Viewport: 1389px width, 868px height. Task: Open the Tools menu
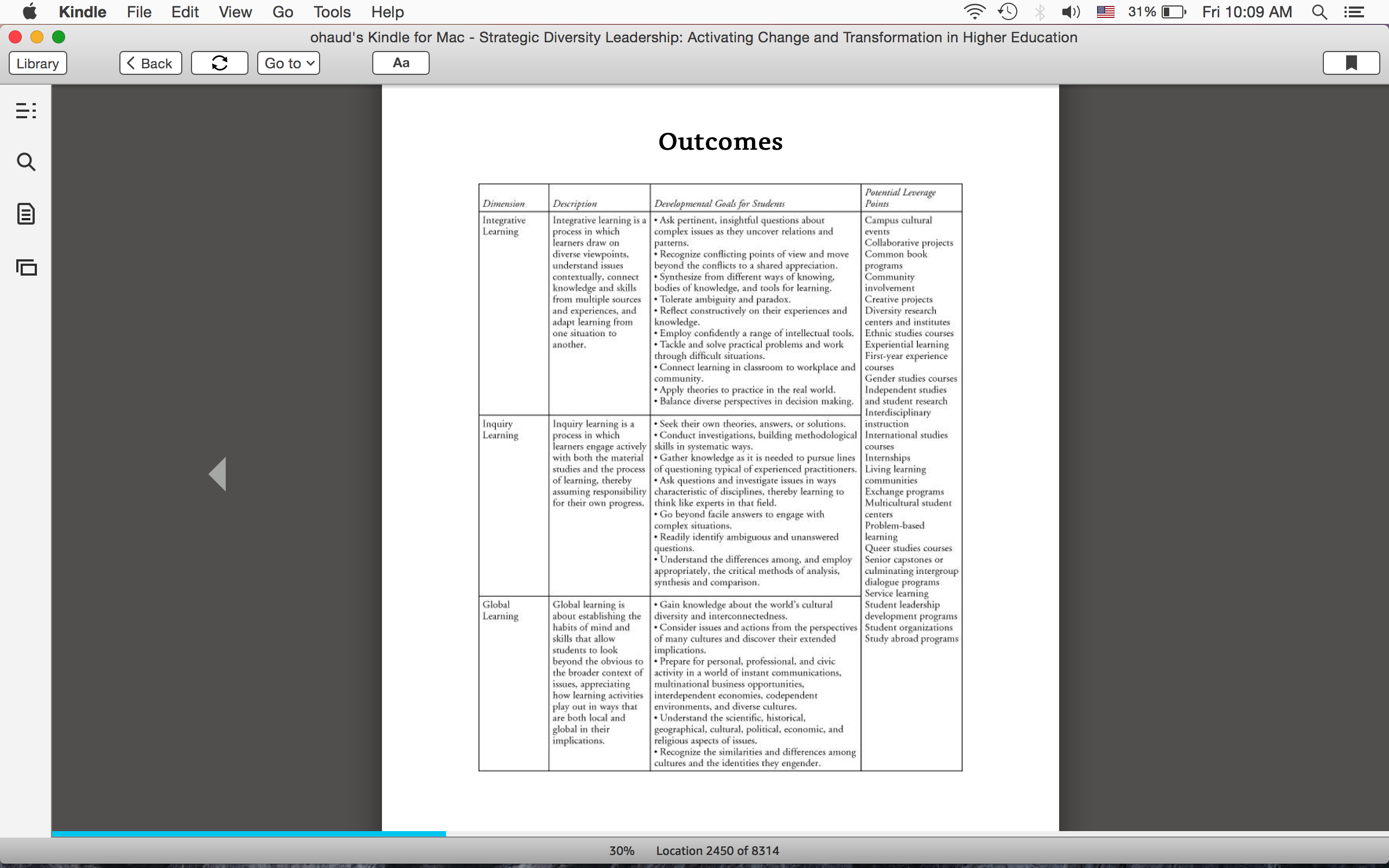tap(332, 12)
